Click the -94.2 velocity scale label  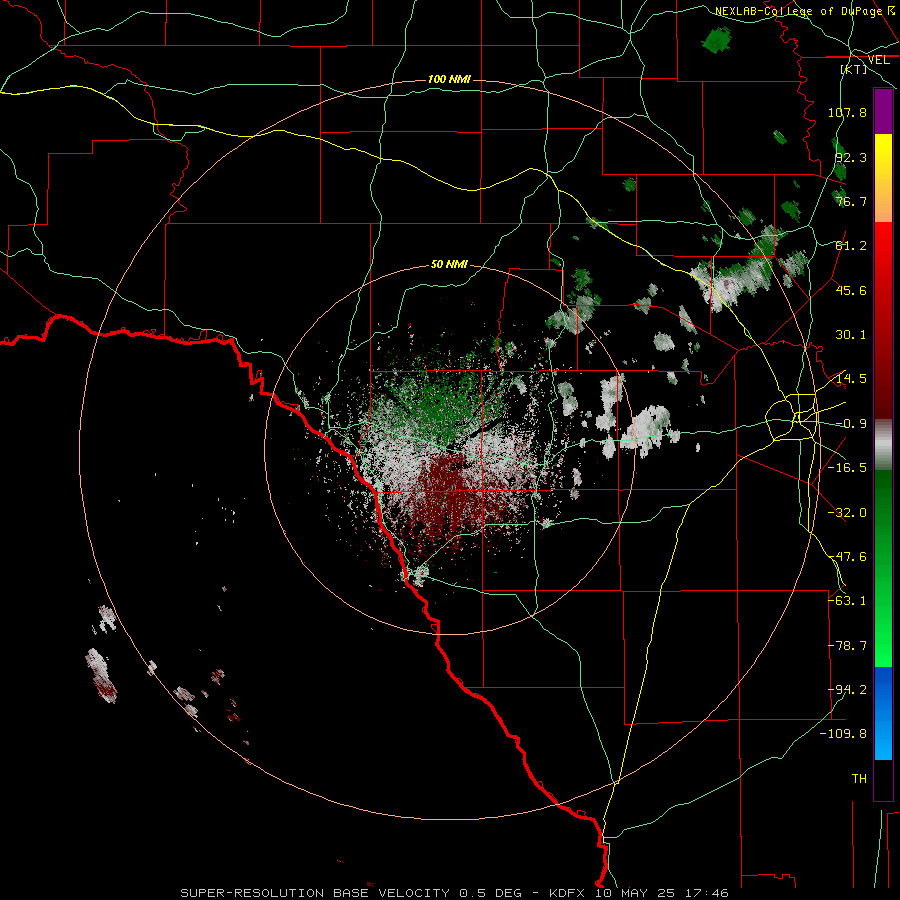(847, 690)
